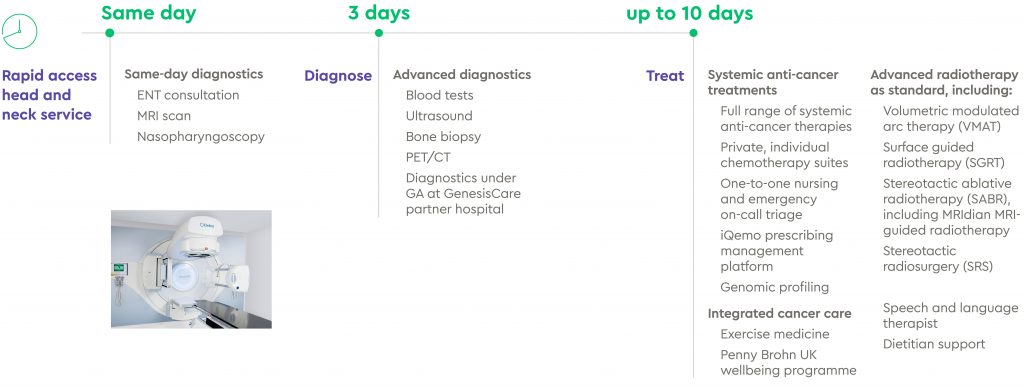Select the Same day timeline dot

(110, 33)
